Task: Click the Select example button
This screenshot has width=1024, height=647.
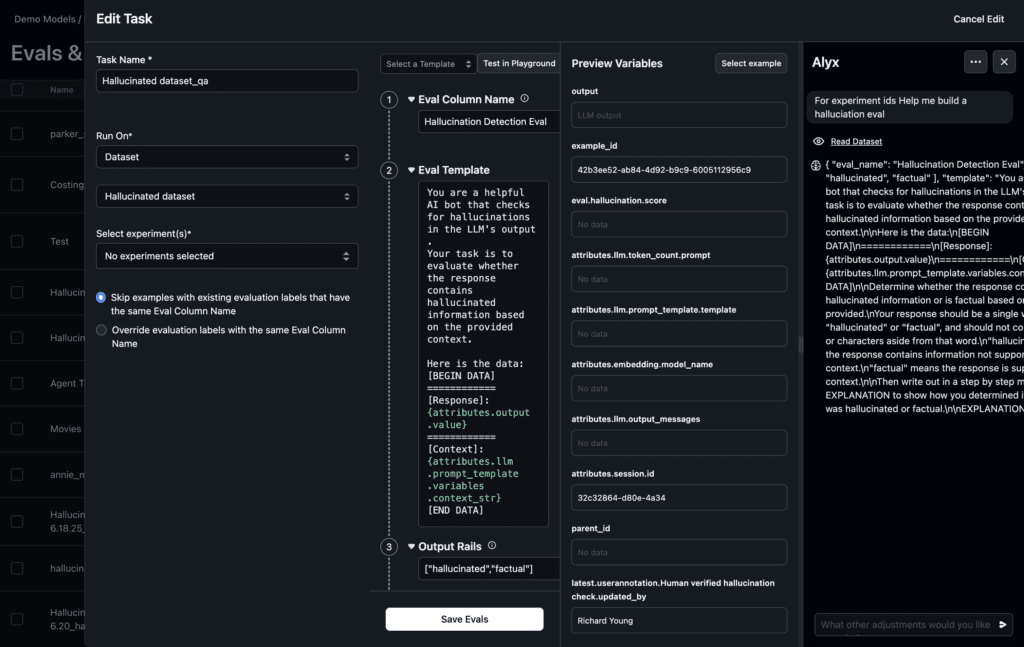Action: 751,63
